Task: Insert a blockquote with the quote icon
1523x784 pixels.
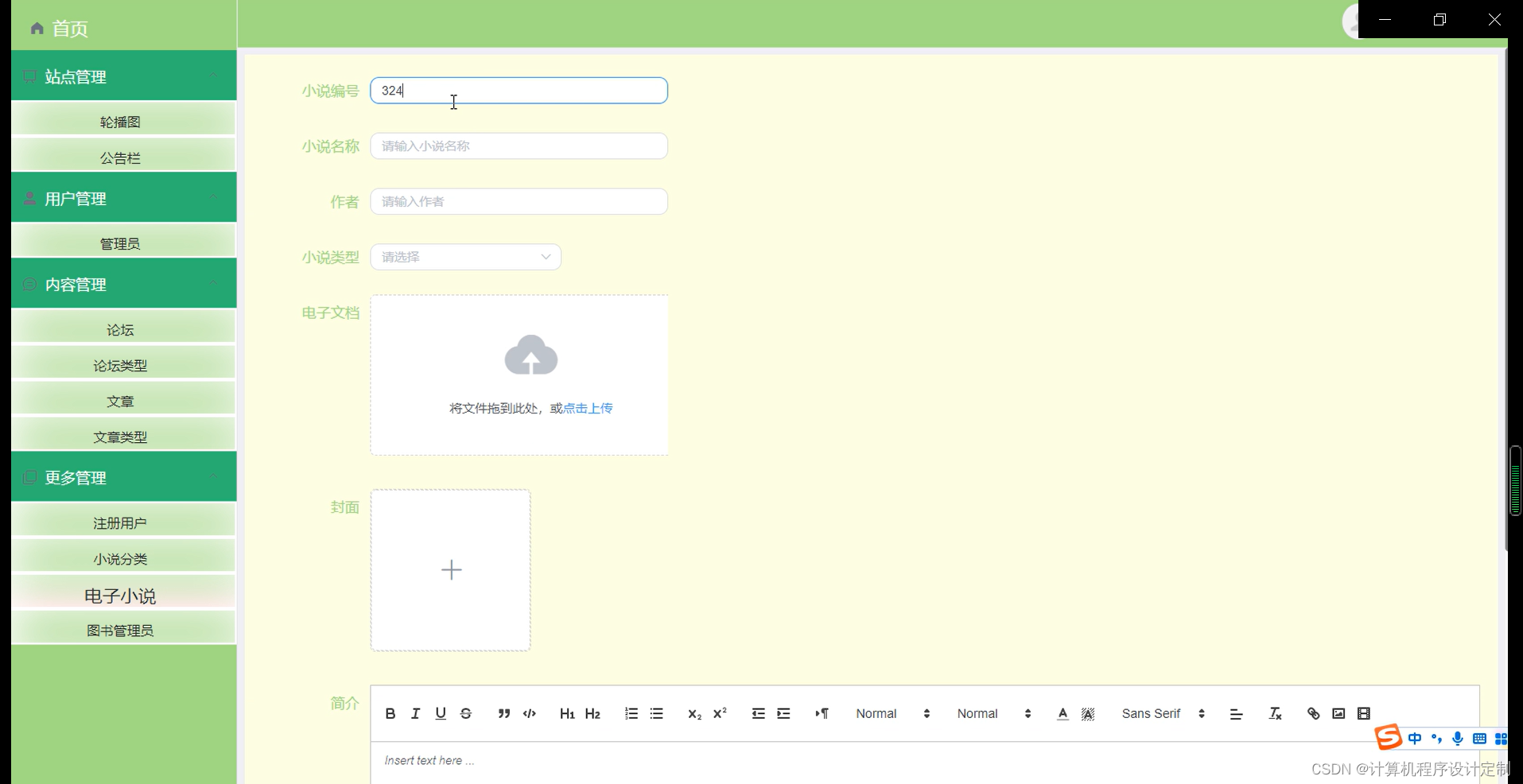Action: click(x=504, y=713)
